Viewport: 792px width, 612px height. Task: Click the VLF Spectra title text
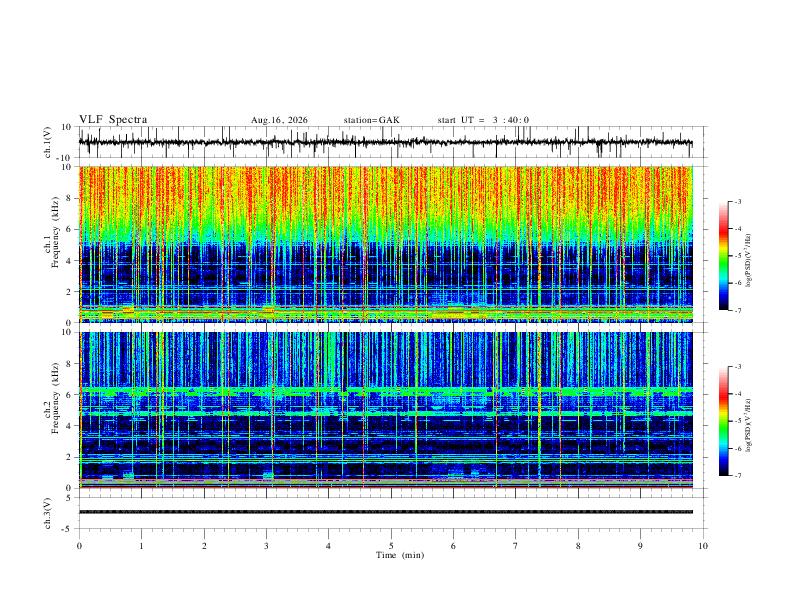pos(113,120)
